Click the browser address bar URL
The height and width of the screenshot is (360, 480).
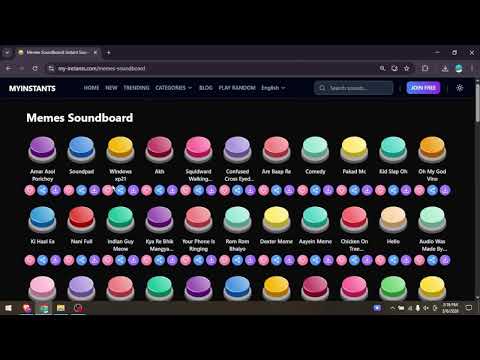tap(102, 68)
